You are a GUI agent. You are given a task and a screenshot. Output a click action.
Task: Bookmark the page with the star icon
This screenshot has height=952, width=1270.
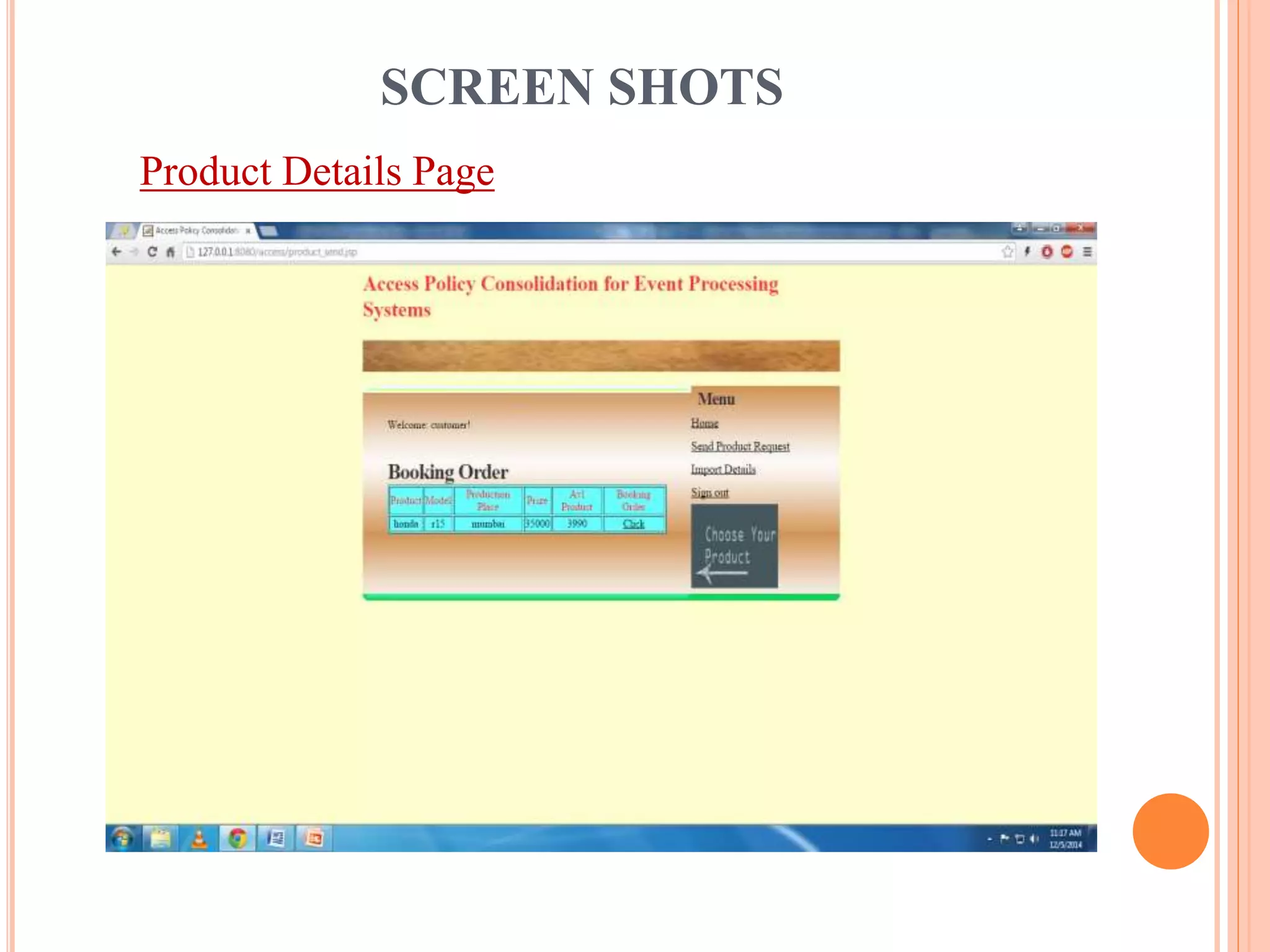(x=1008, y=252)
